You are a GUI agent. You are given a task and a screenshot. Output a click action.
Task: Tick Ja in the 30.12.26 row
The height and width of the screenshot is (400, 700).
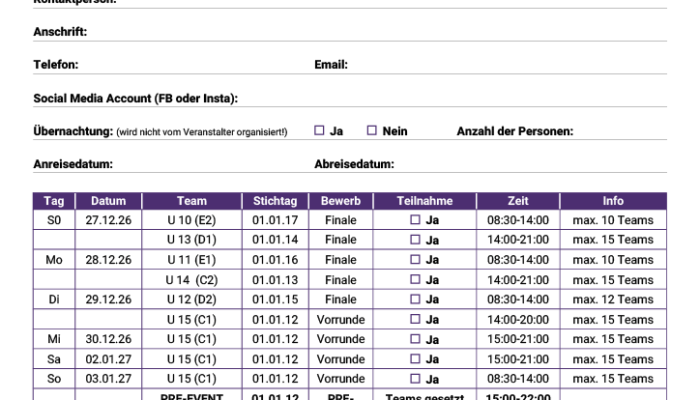pos(415,339)
